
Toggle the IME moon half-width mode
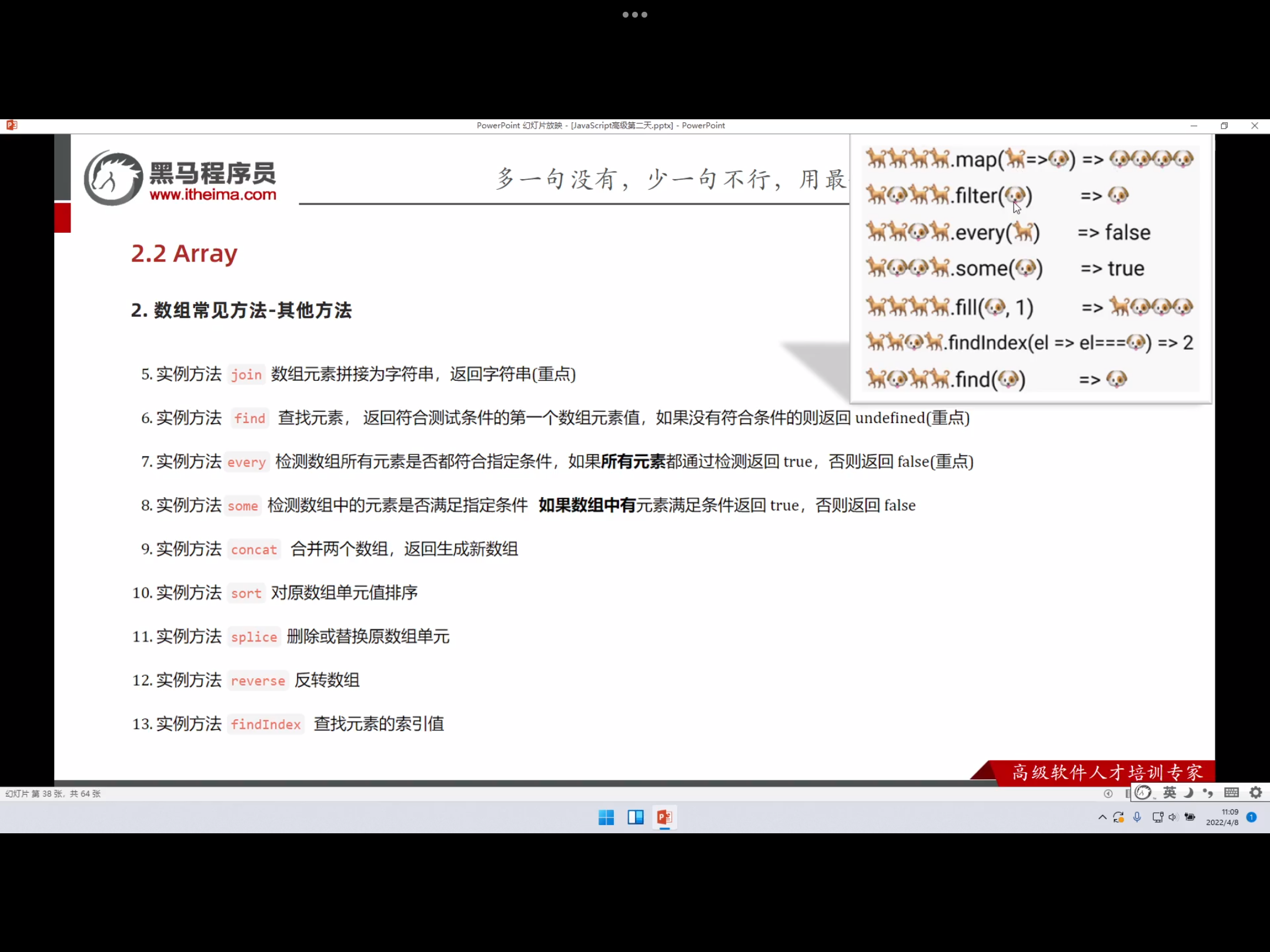click(x=1188, y=793)
